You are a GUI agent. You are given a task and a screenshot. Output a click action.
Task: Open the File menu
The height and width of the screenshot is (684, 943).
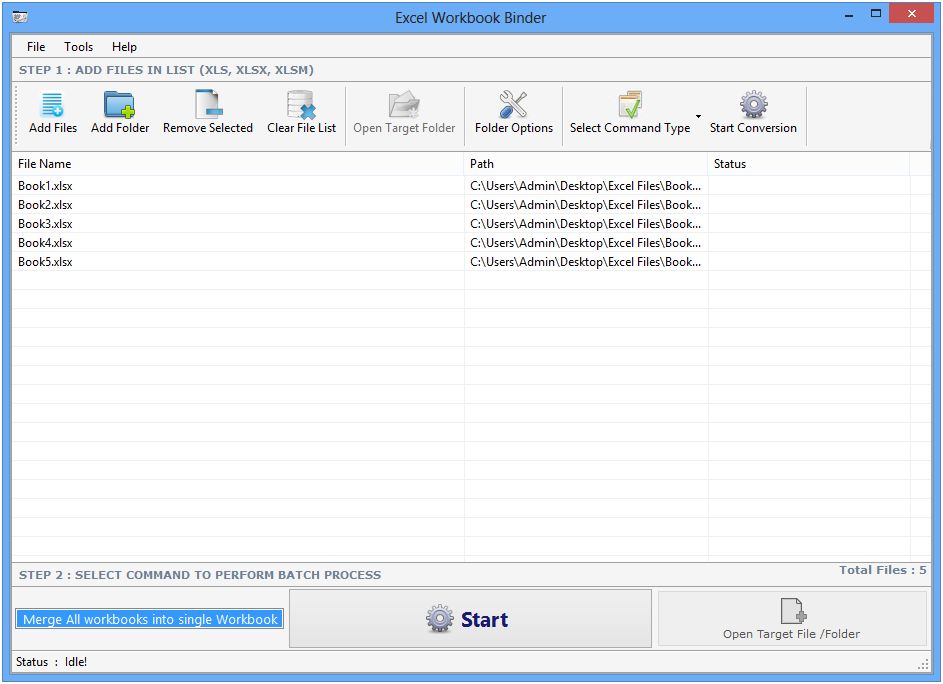(36, 47)
